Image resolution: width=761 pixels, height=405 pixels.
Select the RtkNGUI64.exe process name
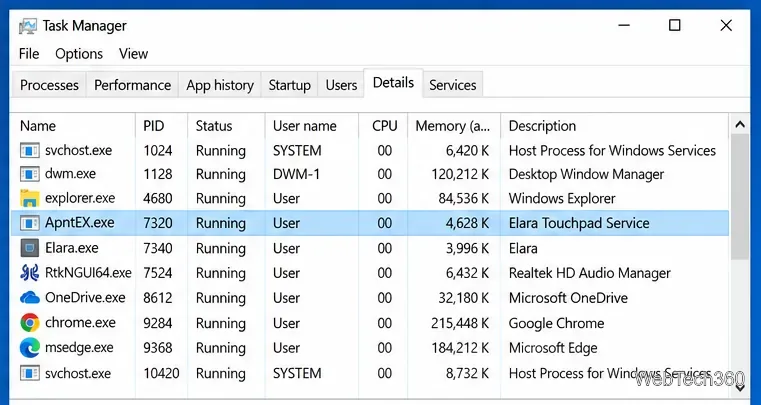[x=88, y=273]
